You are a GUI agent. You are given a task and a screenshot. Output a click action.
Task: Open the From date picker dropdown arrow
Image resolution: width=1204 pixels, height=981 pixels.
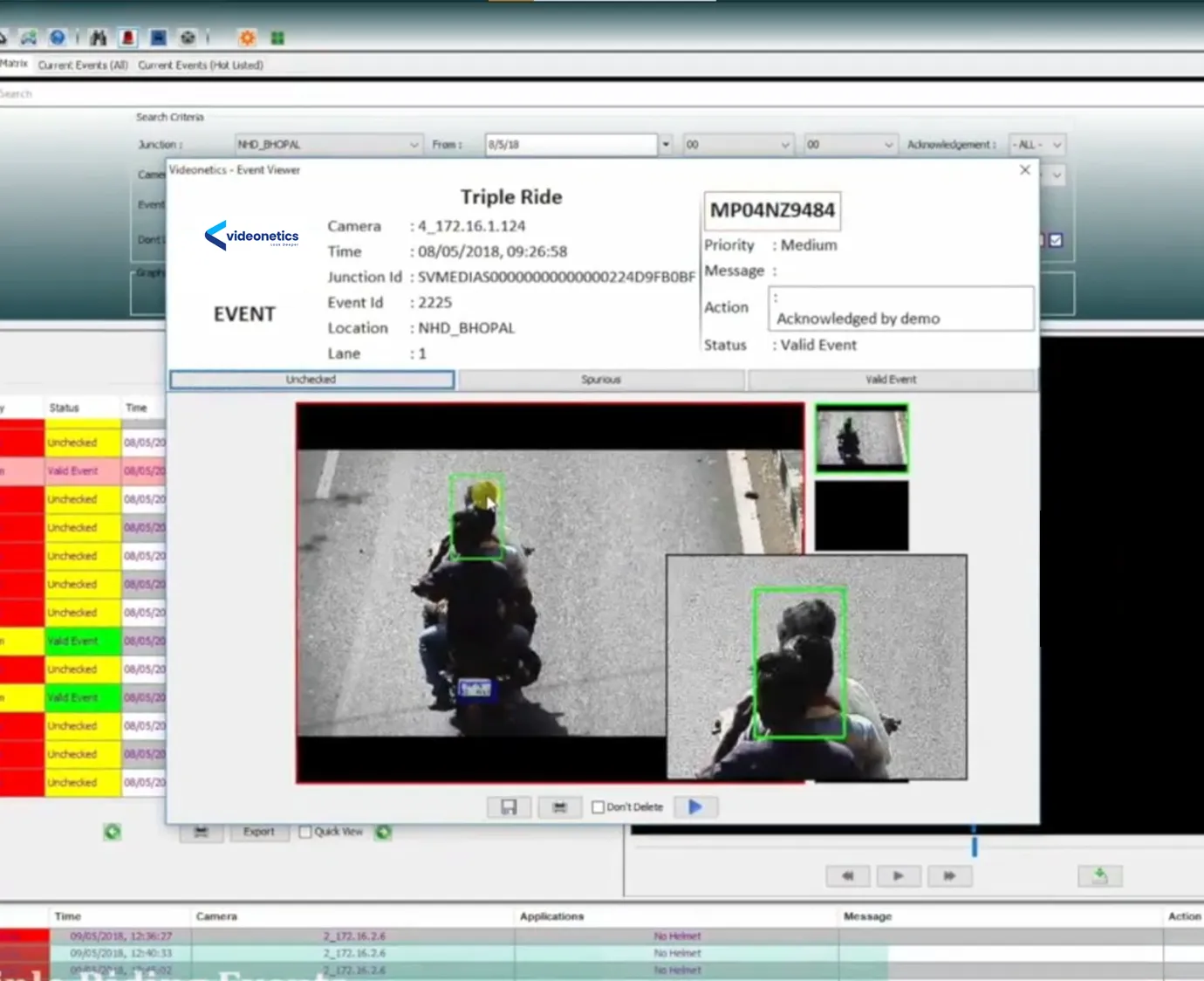pos(666,145)
